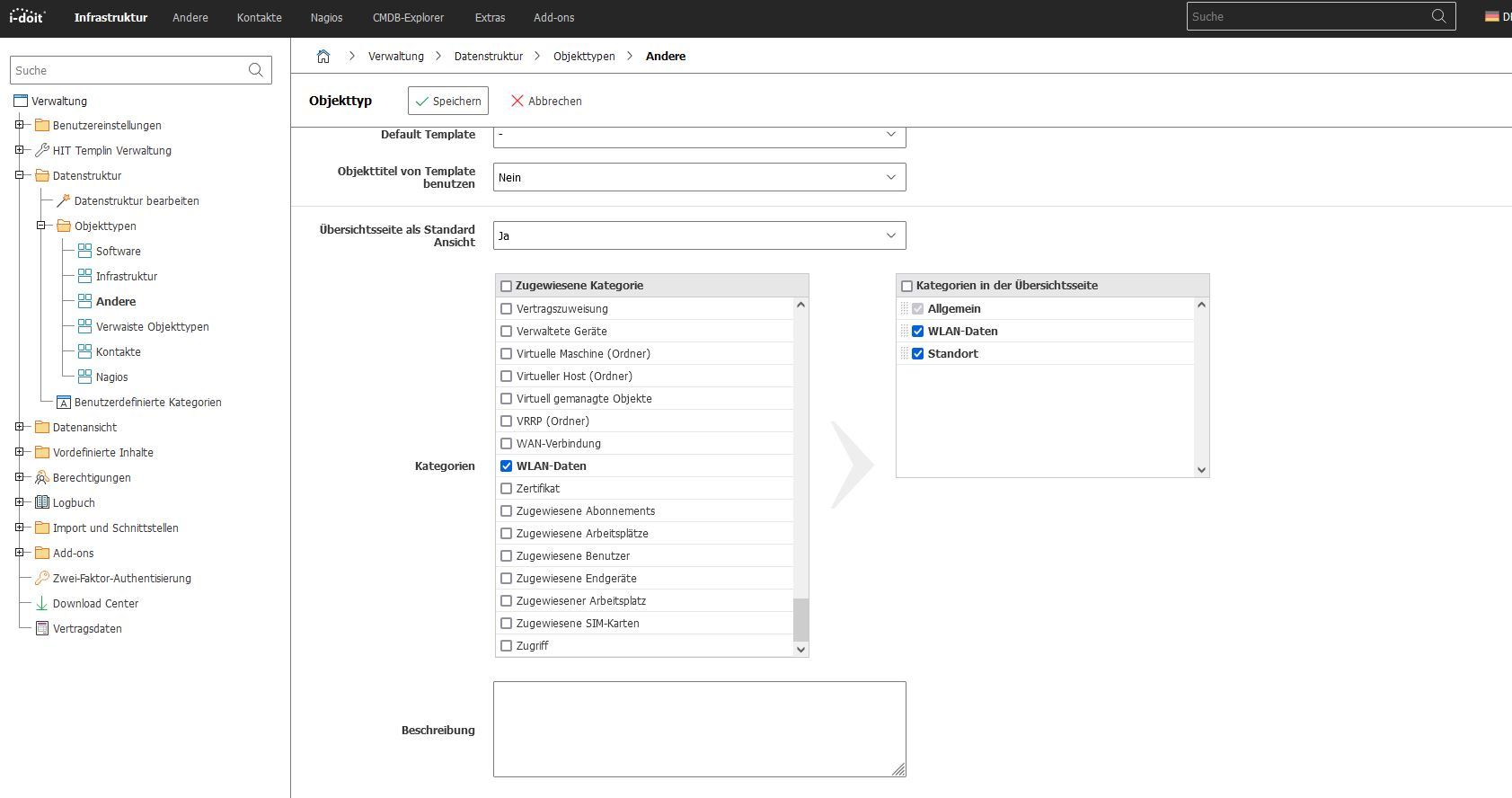Open the Kontakte top menu
The width and height of the screenshot is (1512, 798).
click(260, 17)
